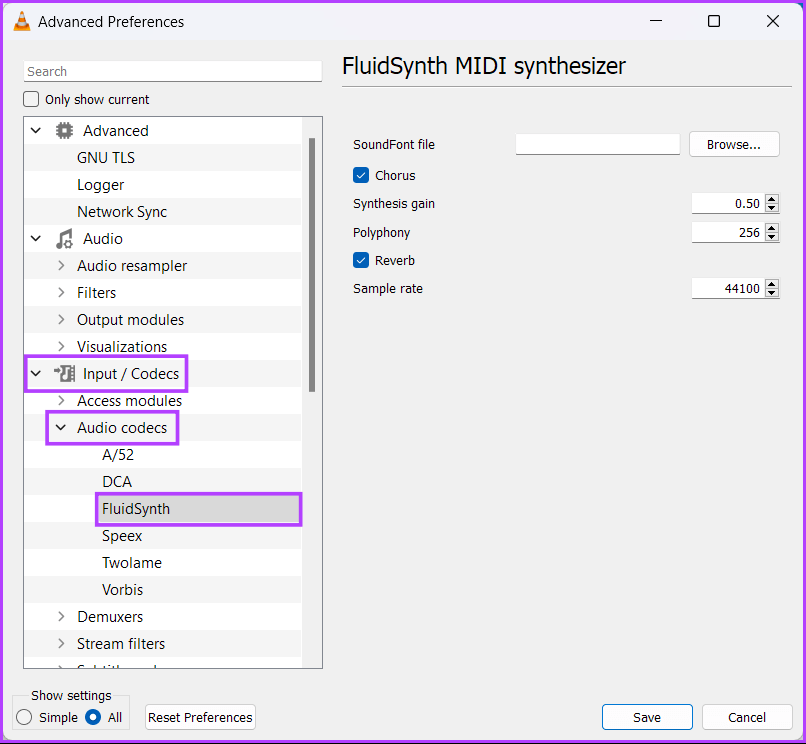Click the tree panel vertical scrollbar

[x=312, y=265]
